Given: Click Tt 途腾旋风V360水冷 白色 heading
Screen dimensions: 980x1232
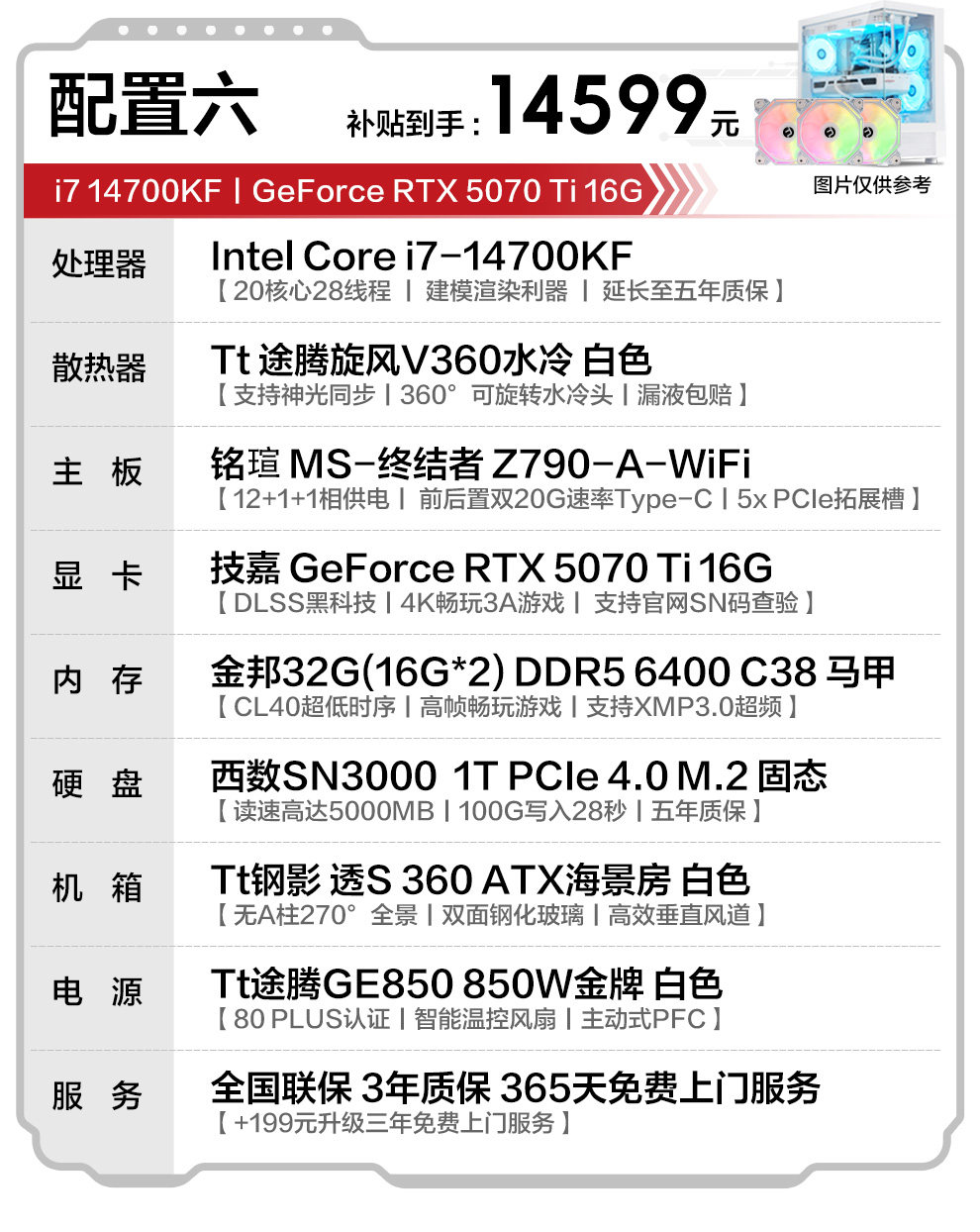Looking at the screenshot, I should tap(432, 359).
